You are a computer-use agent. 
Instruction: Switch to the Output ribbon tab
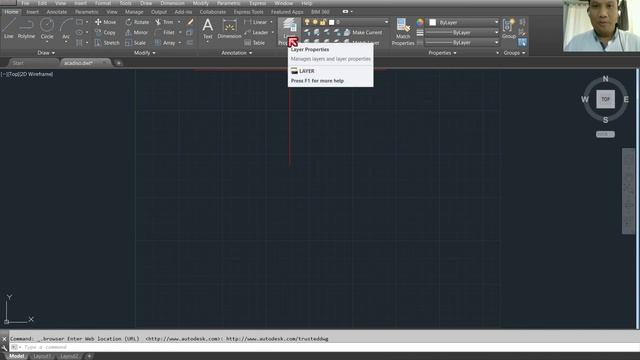[159, 12]
